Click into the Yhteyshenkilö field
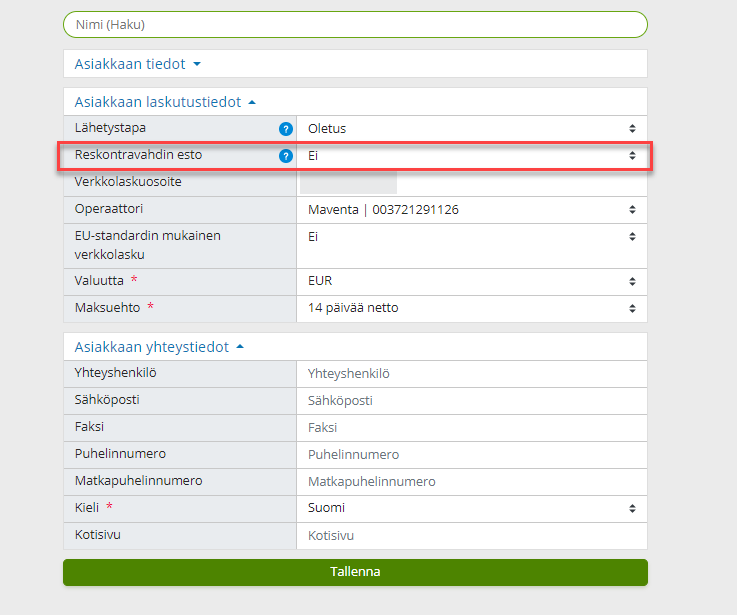The height and width of the screenshot is (615, 737). click(x=471, y=374)
